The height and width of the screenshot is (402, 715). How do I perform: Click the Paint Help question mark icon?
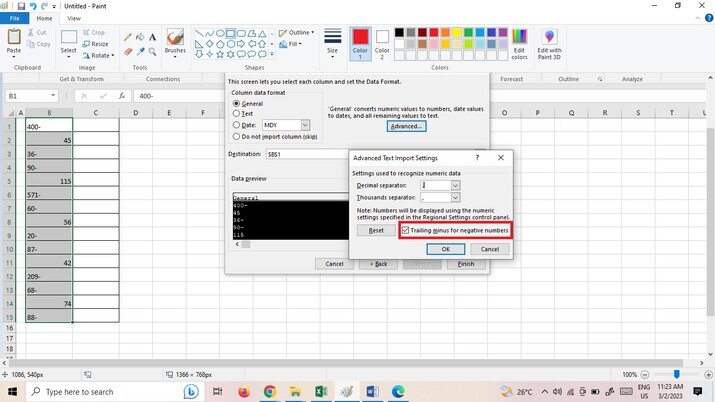click(709, 18)
